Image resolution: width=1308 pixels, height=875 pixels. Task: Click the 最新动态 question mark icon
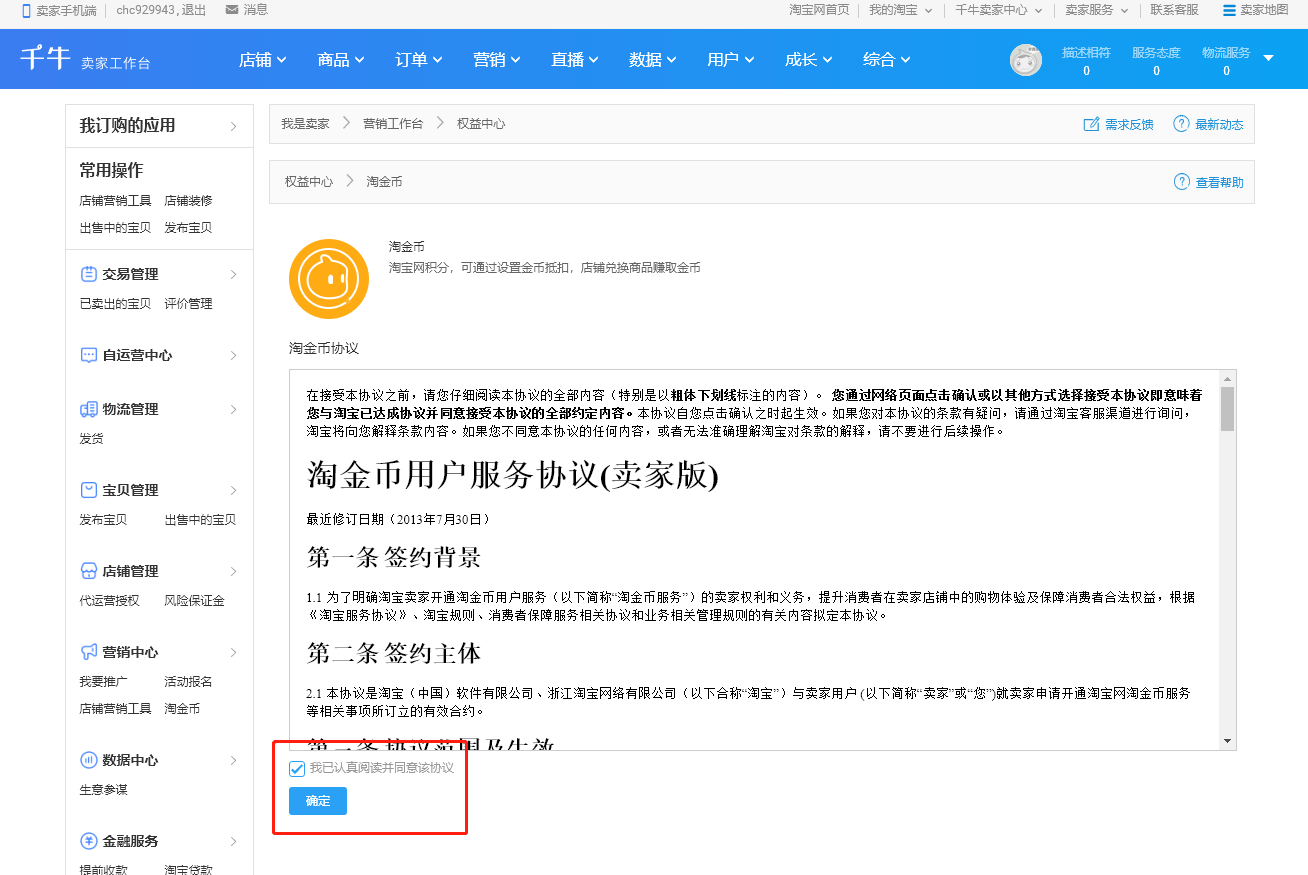point(1182,124)
